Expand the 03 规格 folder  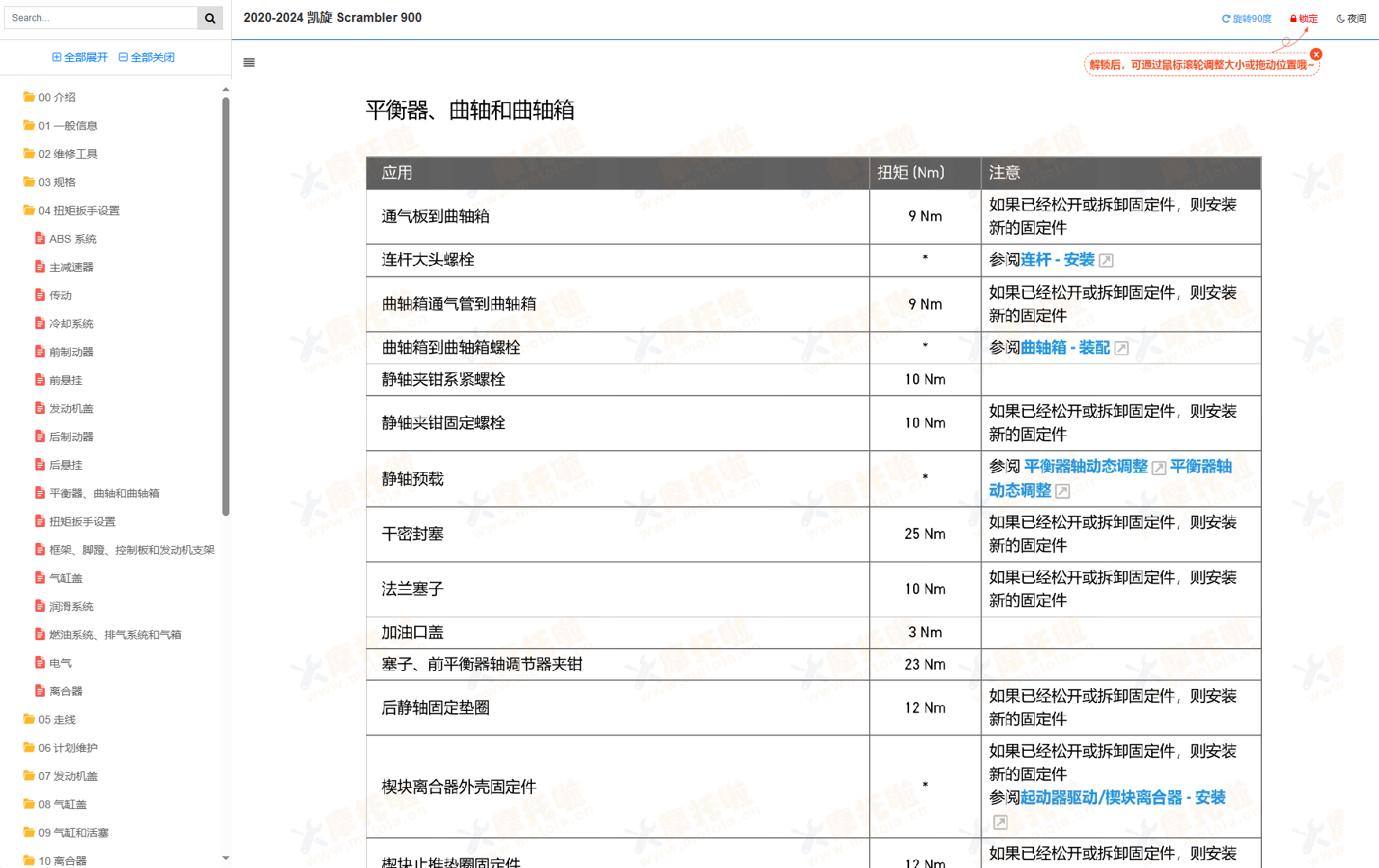(x=50, y=182)
